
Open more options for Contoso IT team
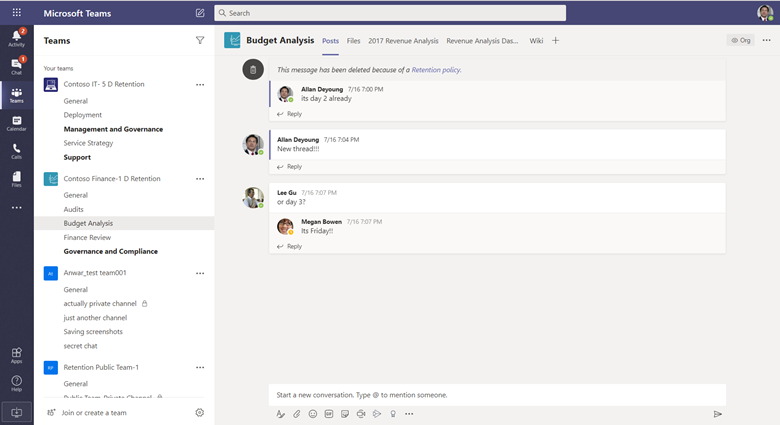[x=200, y=85]
